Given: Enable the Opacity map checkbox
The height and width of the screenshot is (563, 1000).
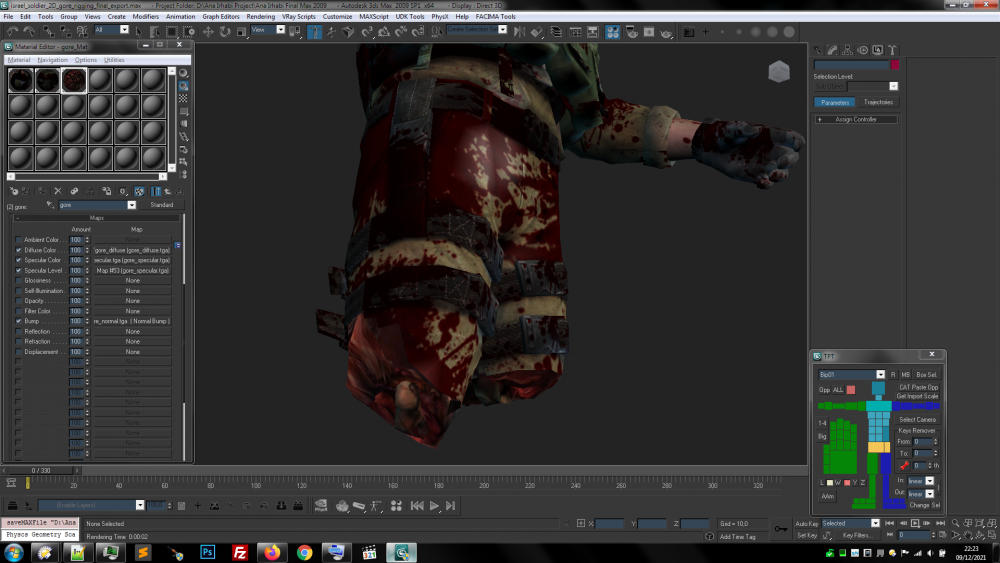Looking at the screenshot, I should pos(18,301).
